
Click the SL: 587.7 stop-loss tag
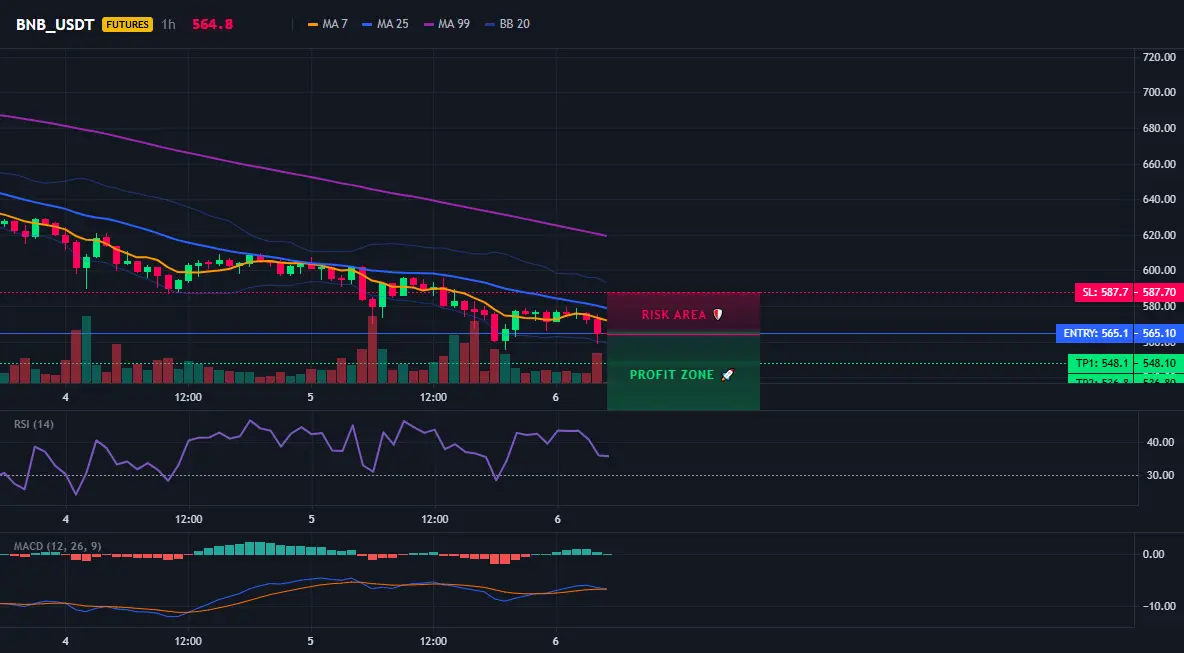click(x=1104, y=292)
